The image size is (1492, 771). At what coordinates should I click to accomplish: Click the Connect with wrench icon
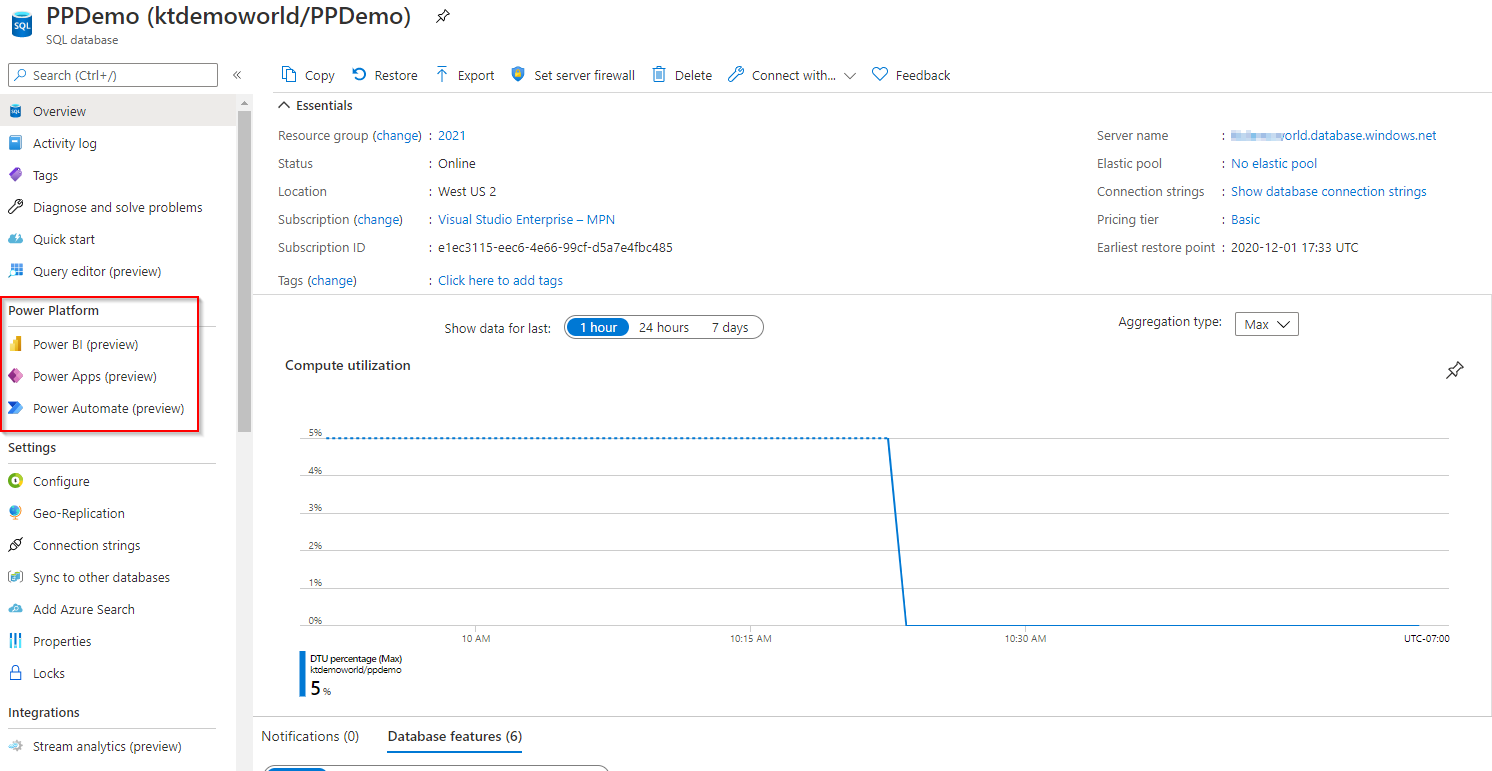(x=735, y=74)
